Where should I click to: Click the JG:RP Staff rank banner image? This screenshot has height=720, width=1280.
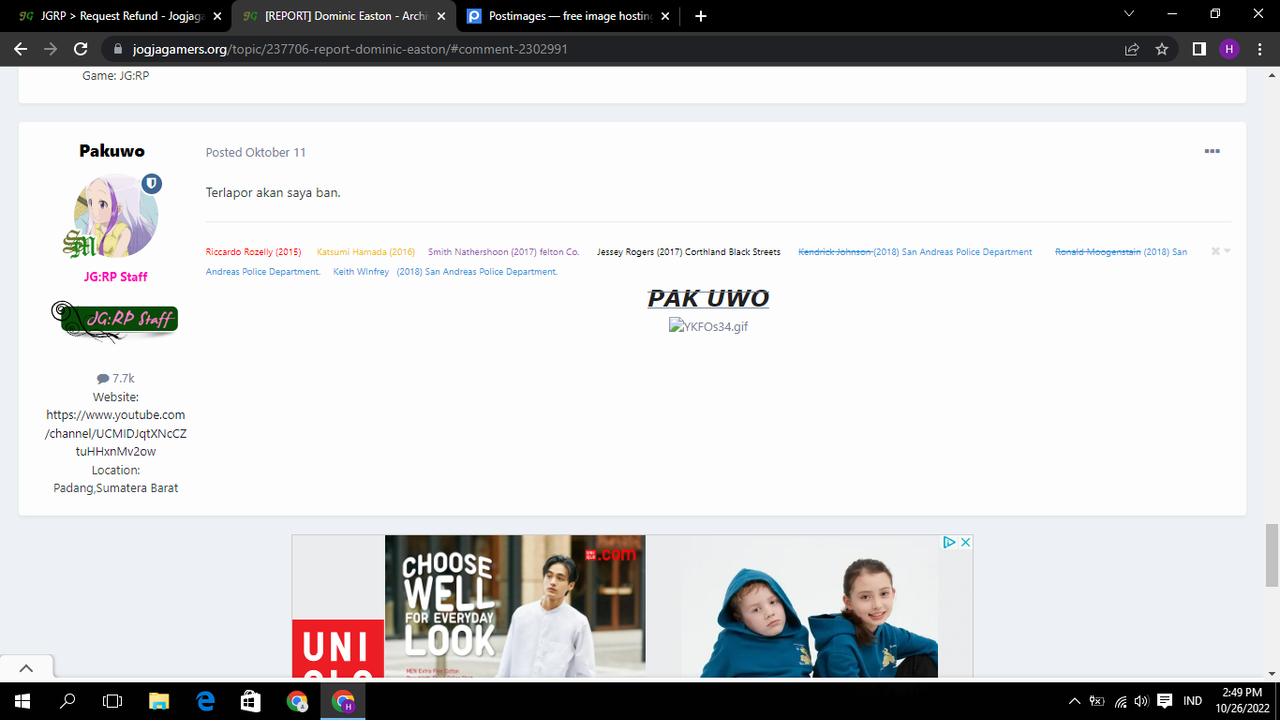click(114, 321)
